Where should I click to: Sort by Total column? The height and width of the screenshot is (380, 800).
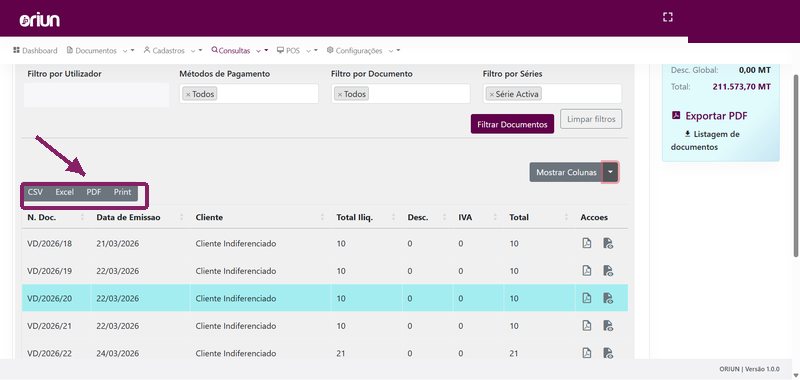[539, 217]
